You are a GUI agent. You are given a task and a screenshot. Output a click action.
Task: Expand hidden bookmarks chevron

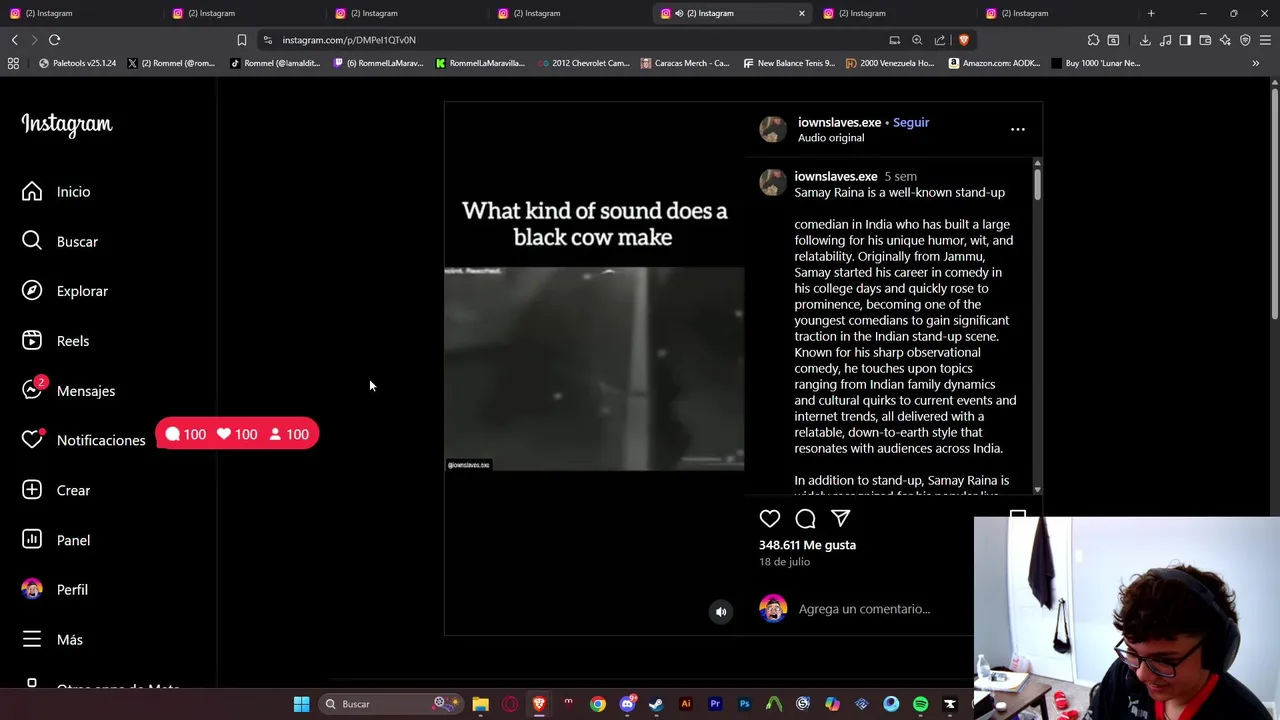[x=1255, y=63]
